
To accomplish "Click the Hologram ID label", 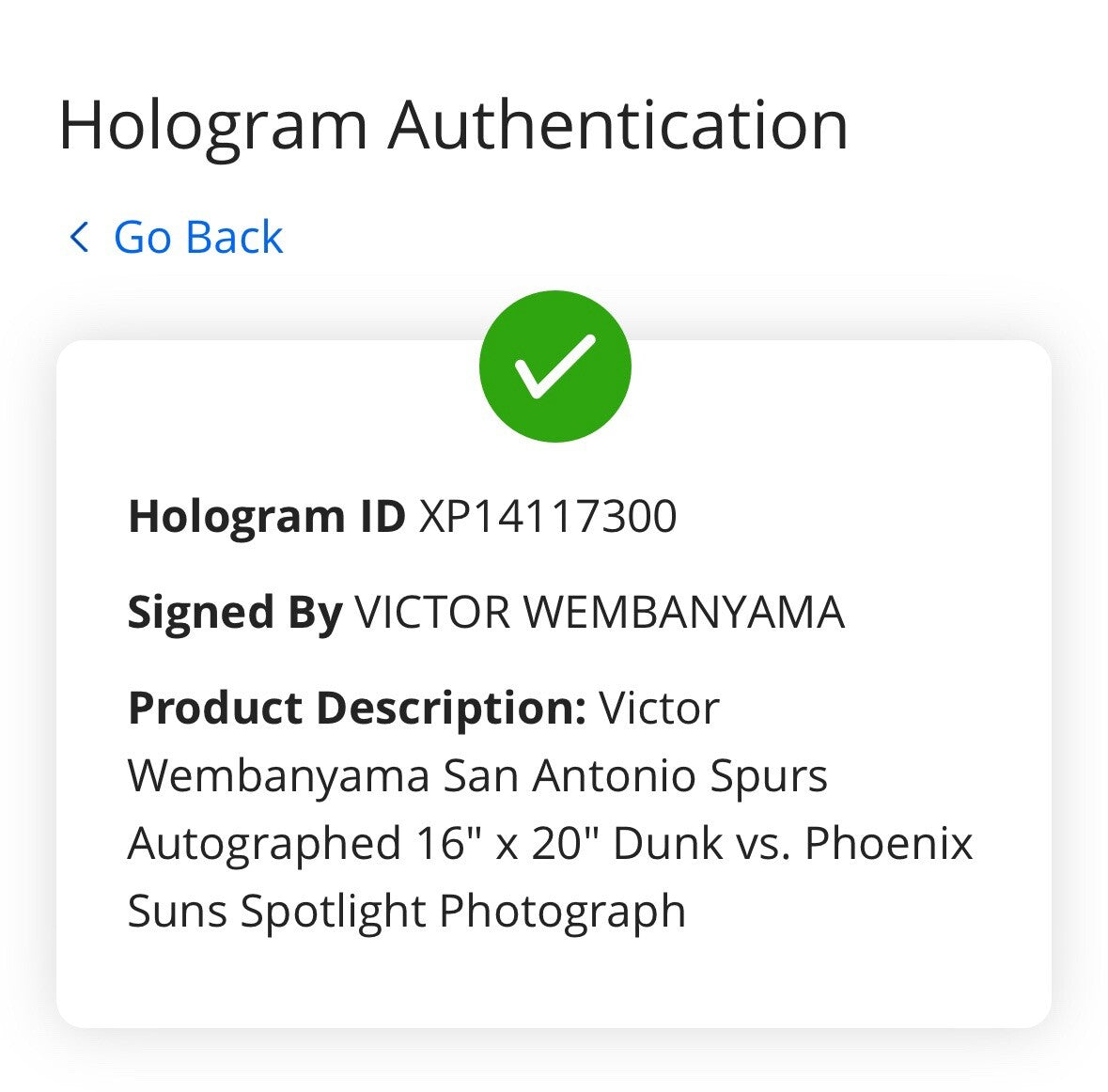I will 266,516.
